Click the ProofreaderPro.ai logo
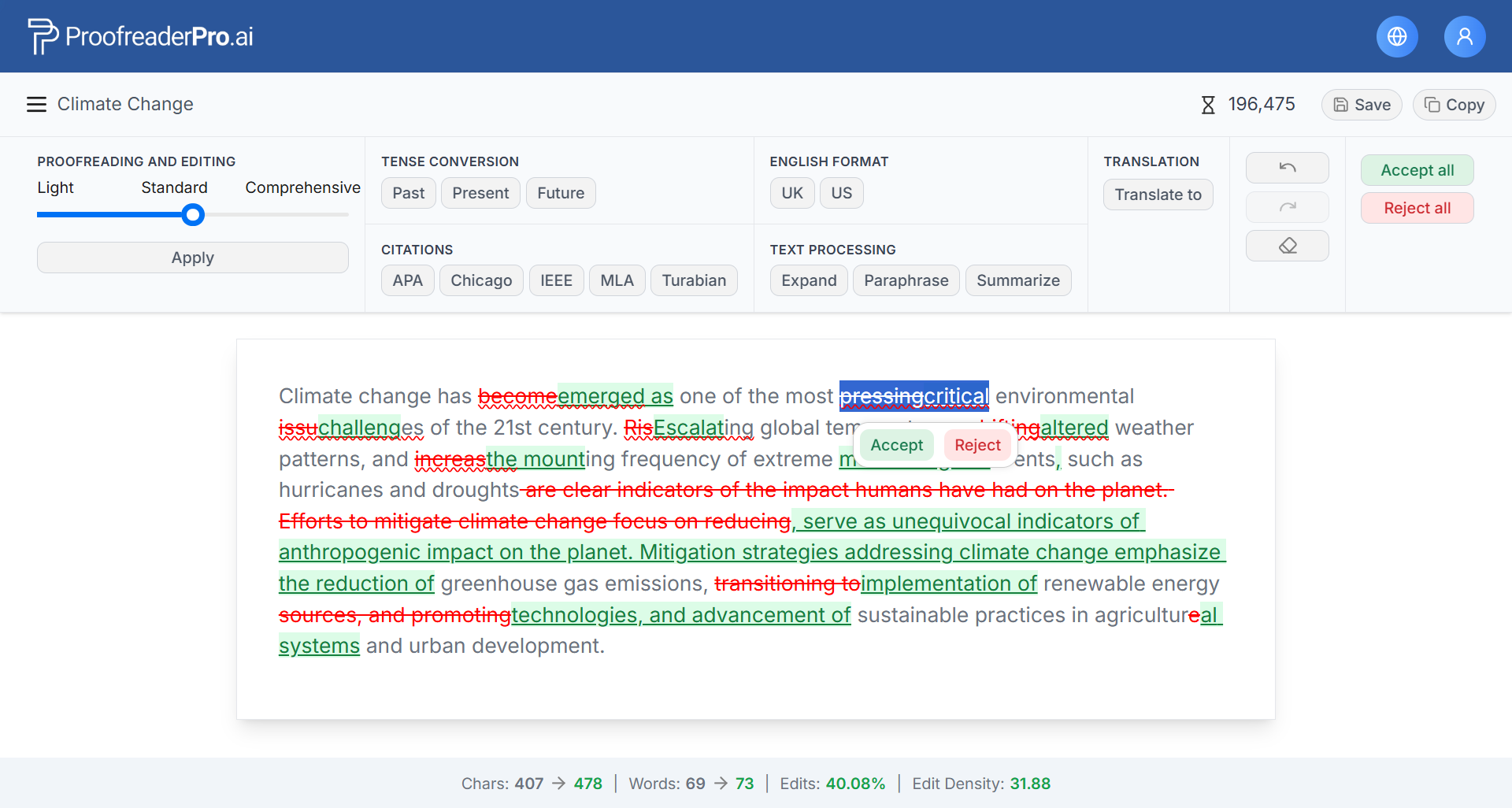 pyautogui.click(x=140, y=36)
